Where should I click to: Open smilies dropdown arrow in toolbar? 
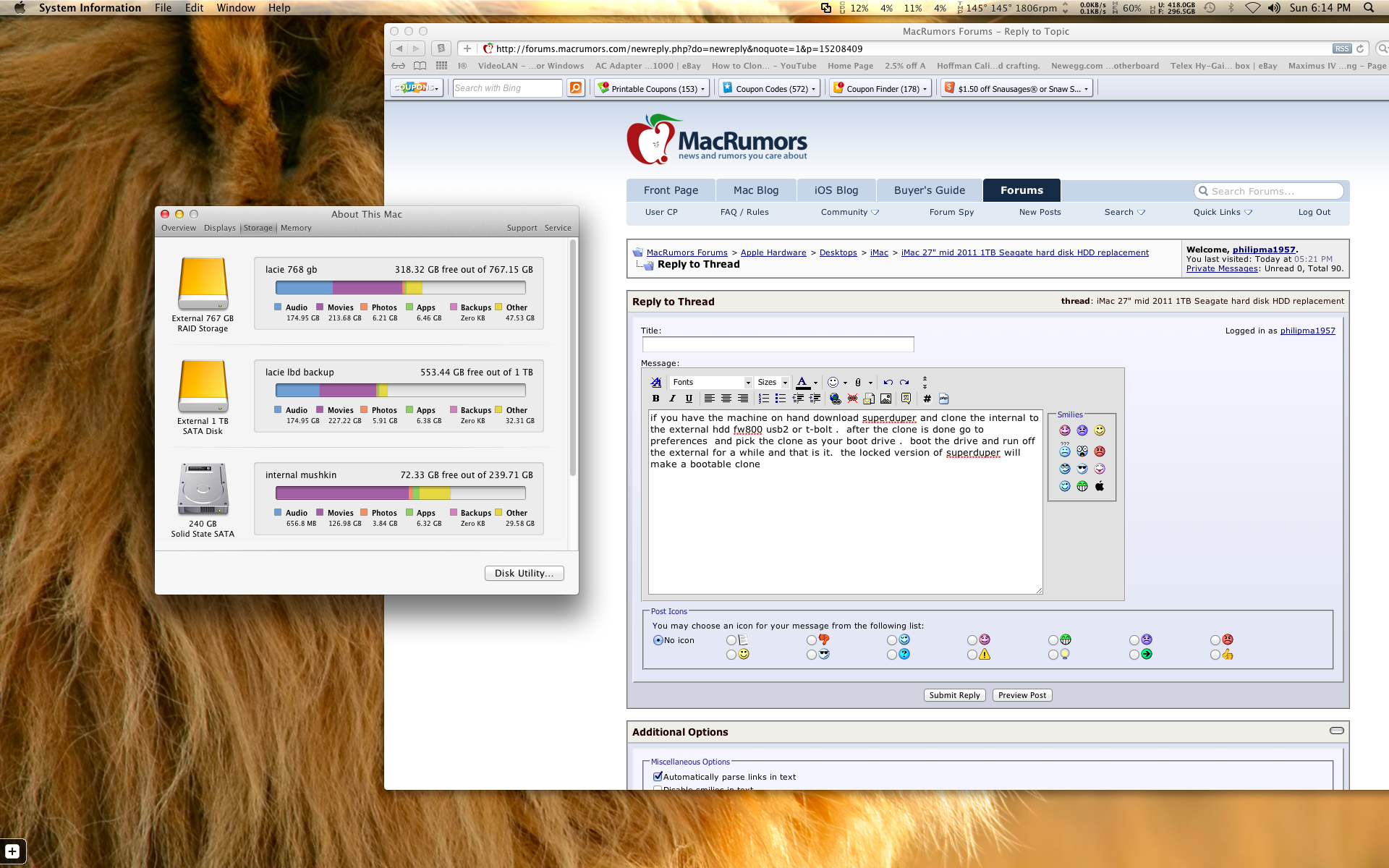point(845,383)
